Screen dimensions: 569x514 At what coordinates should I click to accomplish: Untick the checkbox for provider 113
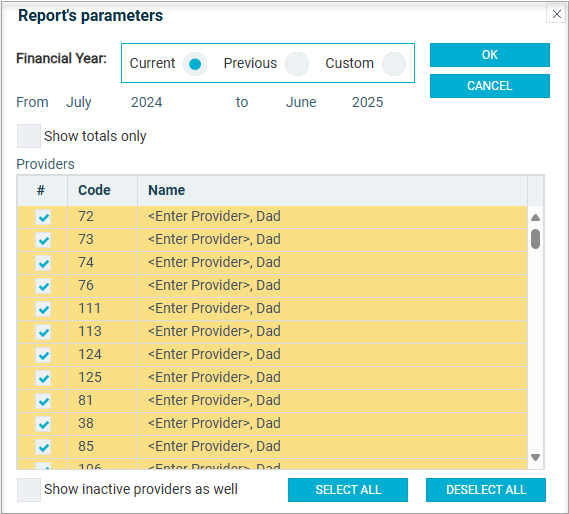(x=43, y=332)
